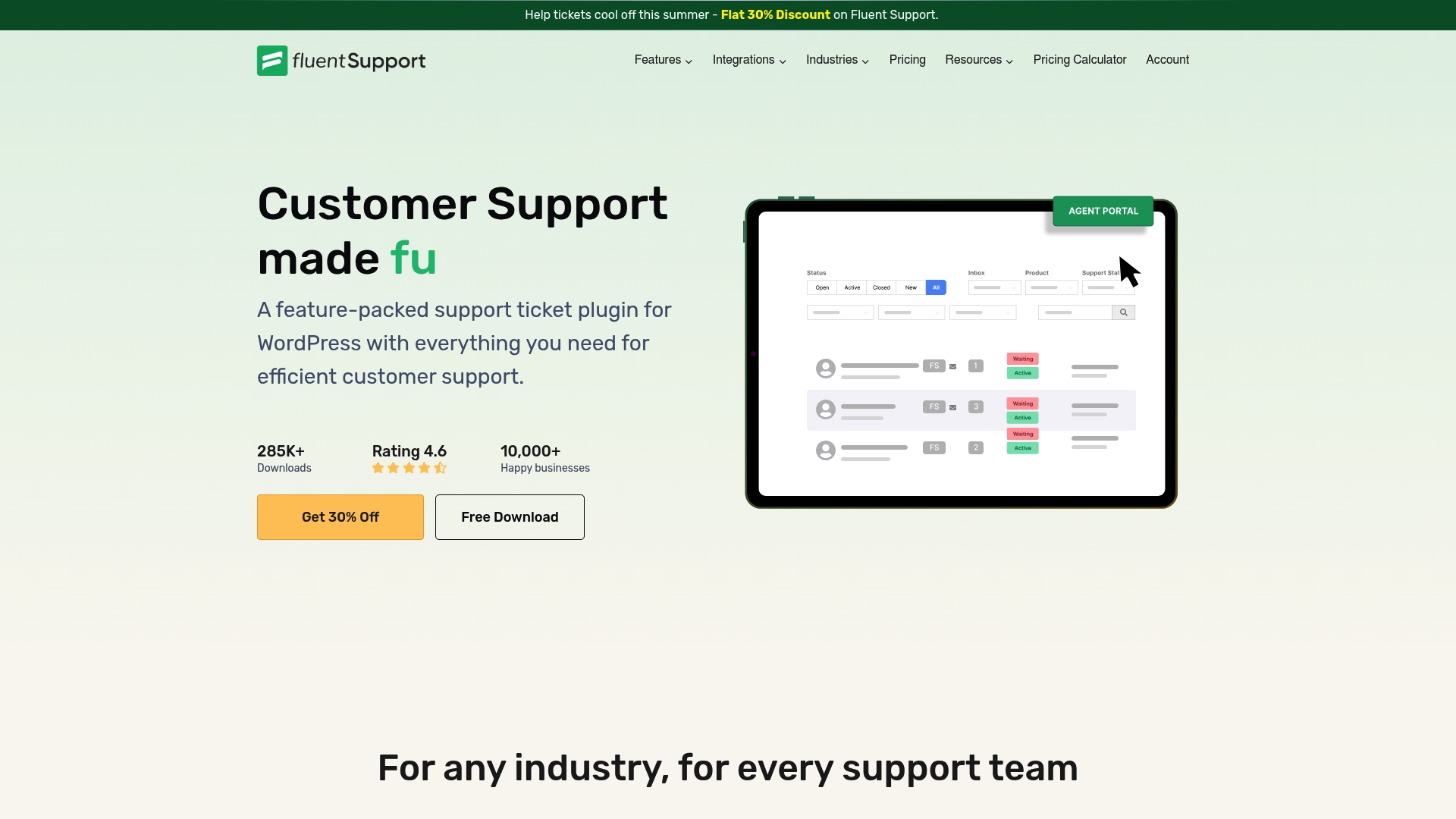Expand the Integrations dropdown
The image size is (1456, 819).
pos(749,60)
